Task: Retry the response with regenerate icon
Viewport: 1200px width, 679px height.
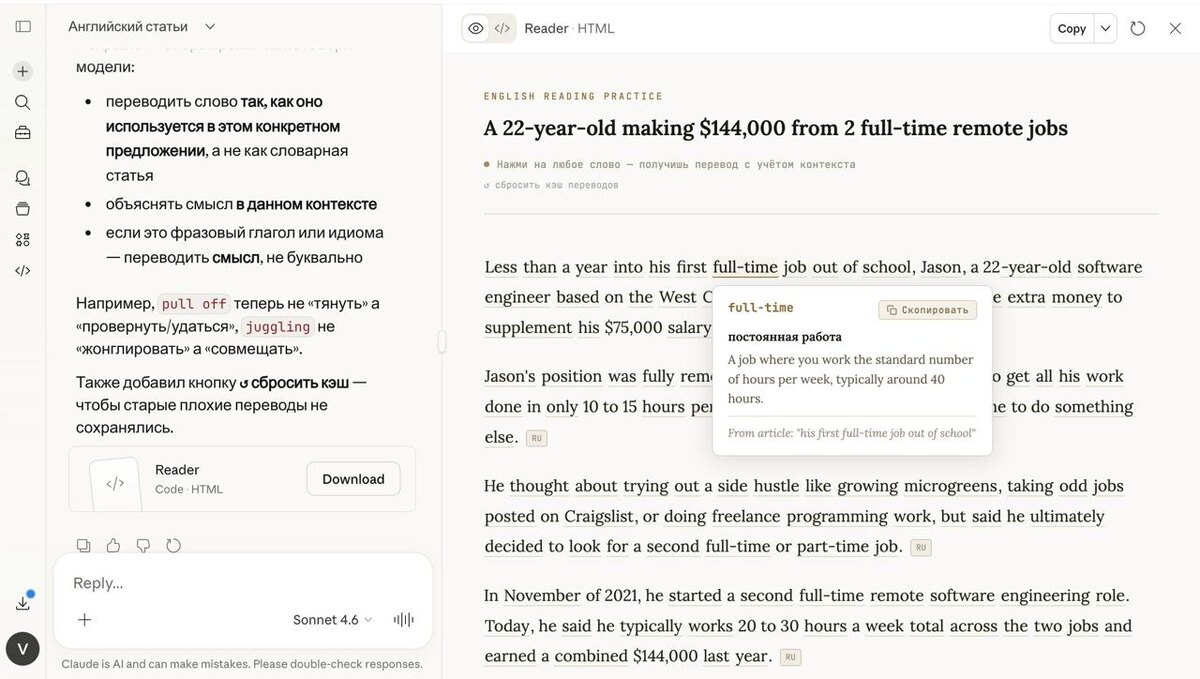Action: tap(173, 545)
